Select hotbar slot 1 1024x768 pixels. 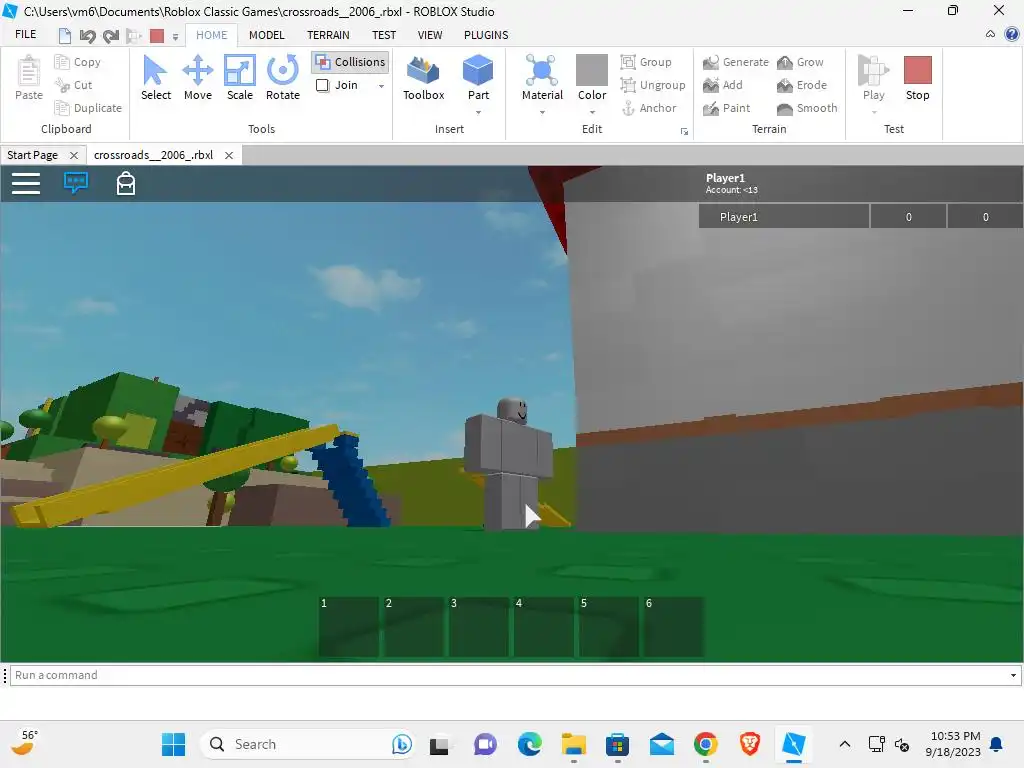coord(348,626)
